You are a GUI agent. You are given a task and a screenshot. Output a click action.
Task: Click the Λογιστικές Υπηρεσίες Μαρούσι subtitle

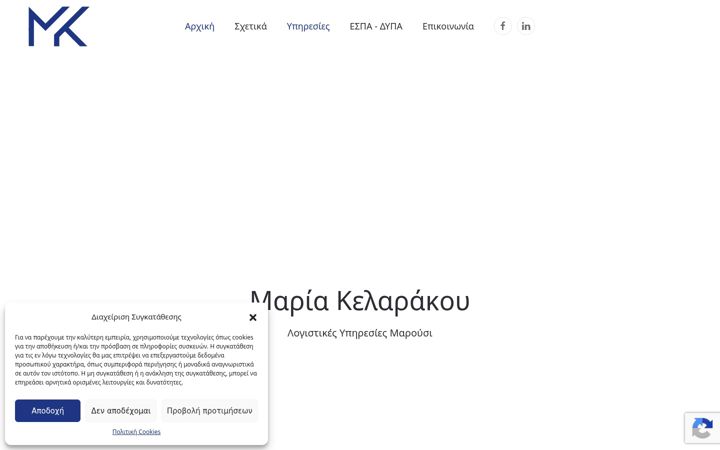click(360, 333)
